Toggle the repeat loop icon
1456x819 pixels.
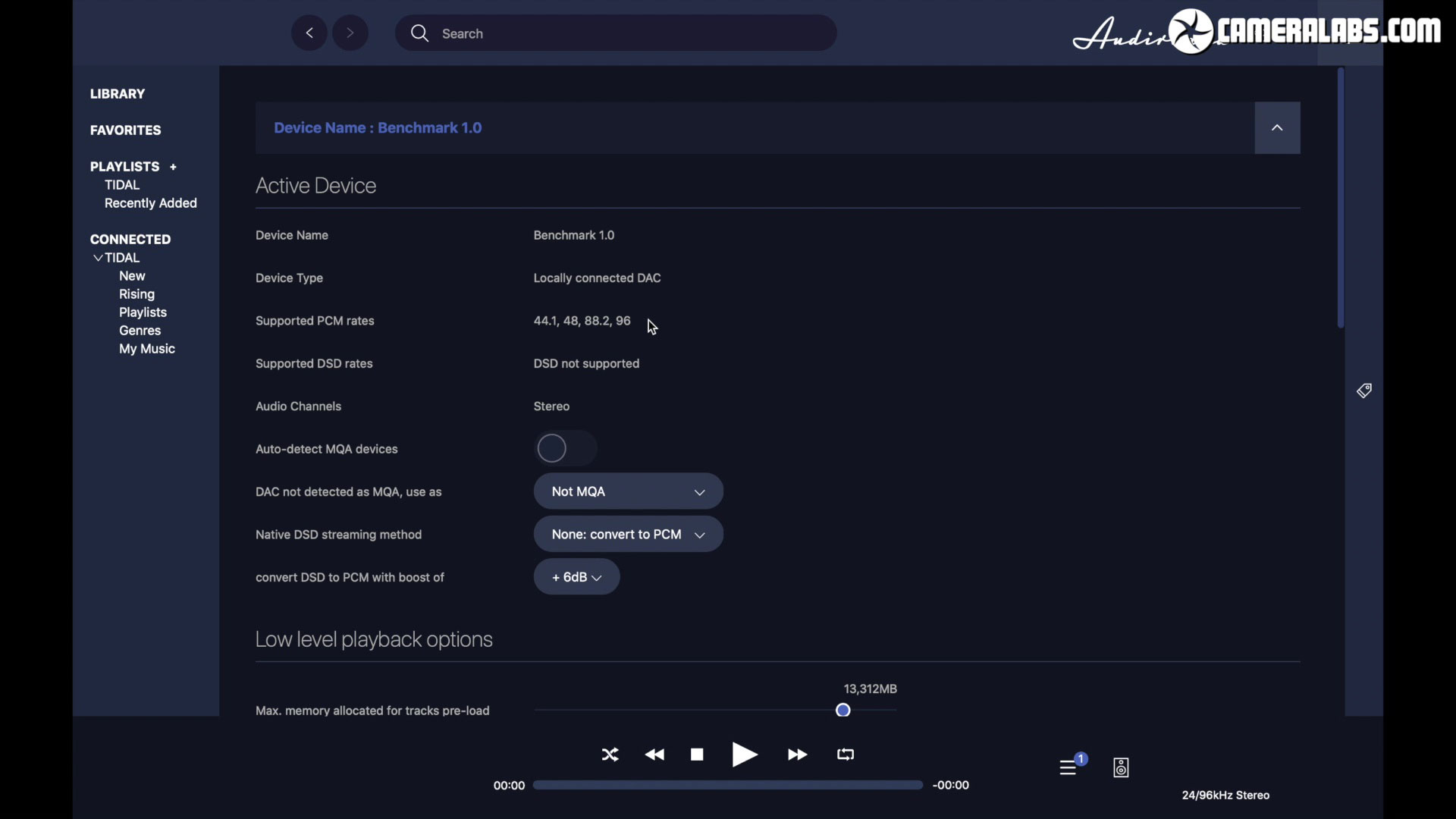tap(846, 755)
